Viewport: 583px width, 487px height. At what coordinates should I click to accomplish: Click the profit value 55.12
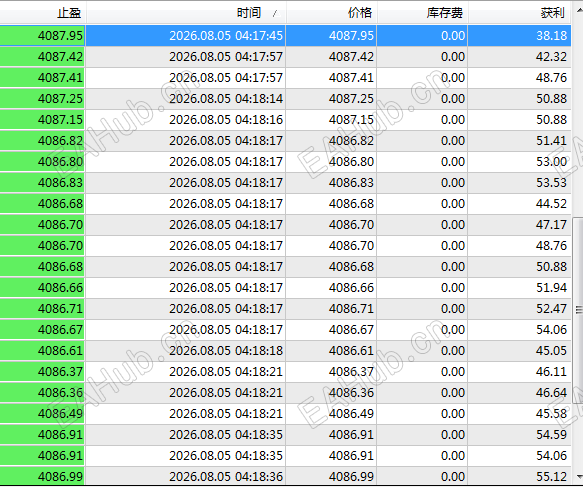coord(551,477)
